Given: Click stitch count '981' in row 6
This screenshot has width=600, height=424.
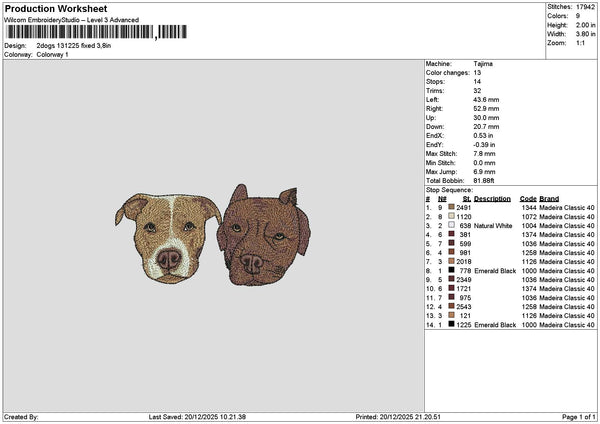Looking at the screenshot, I should [x=465, y=253].
